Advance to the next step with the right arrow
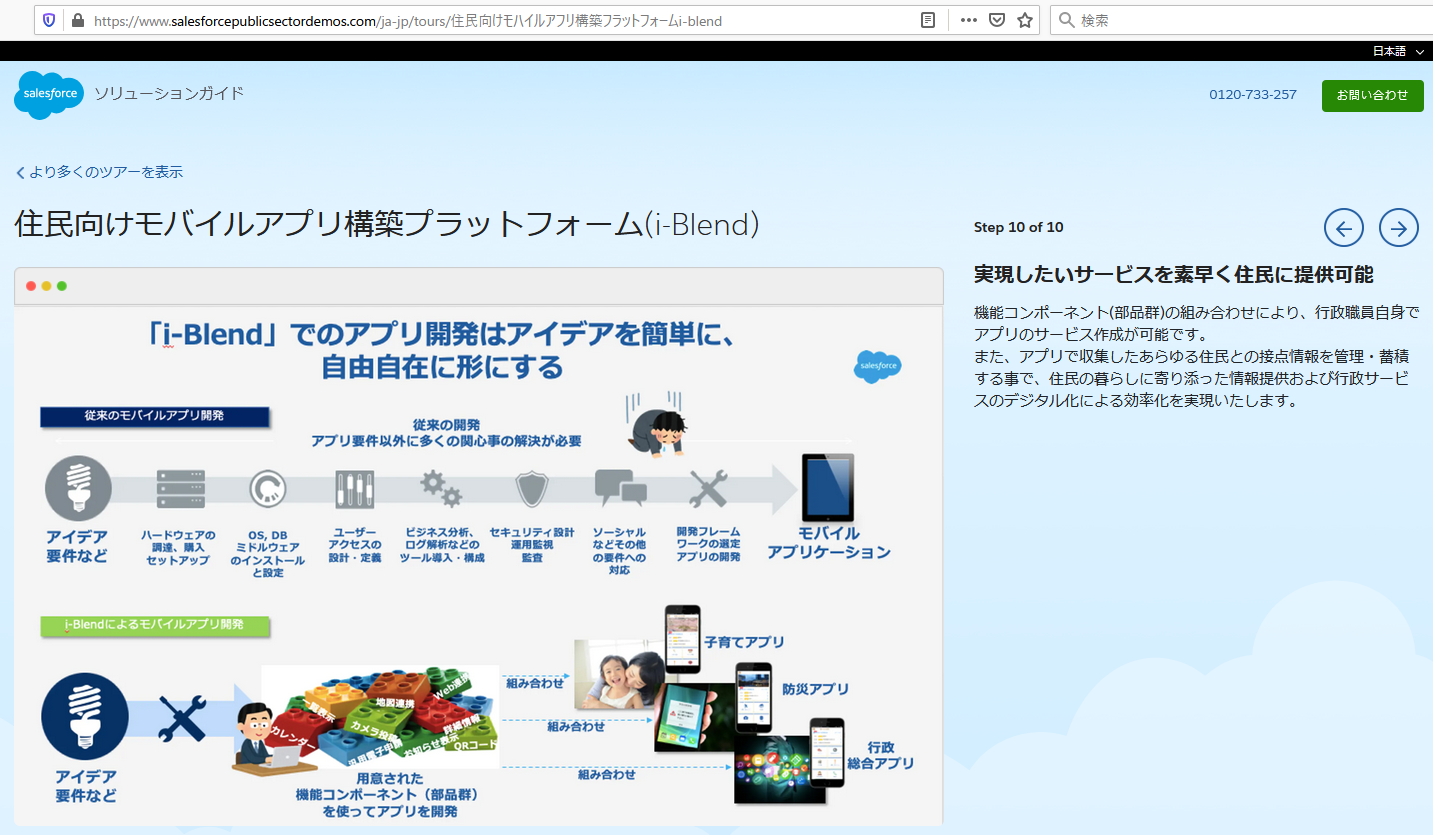1433x835 pixels. (1398, 227)
